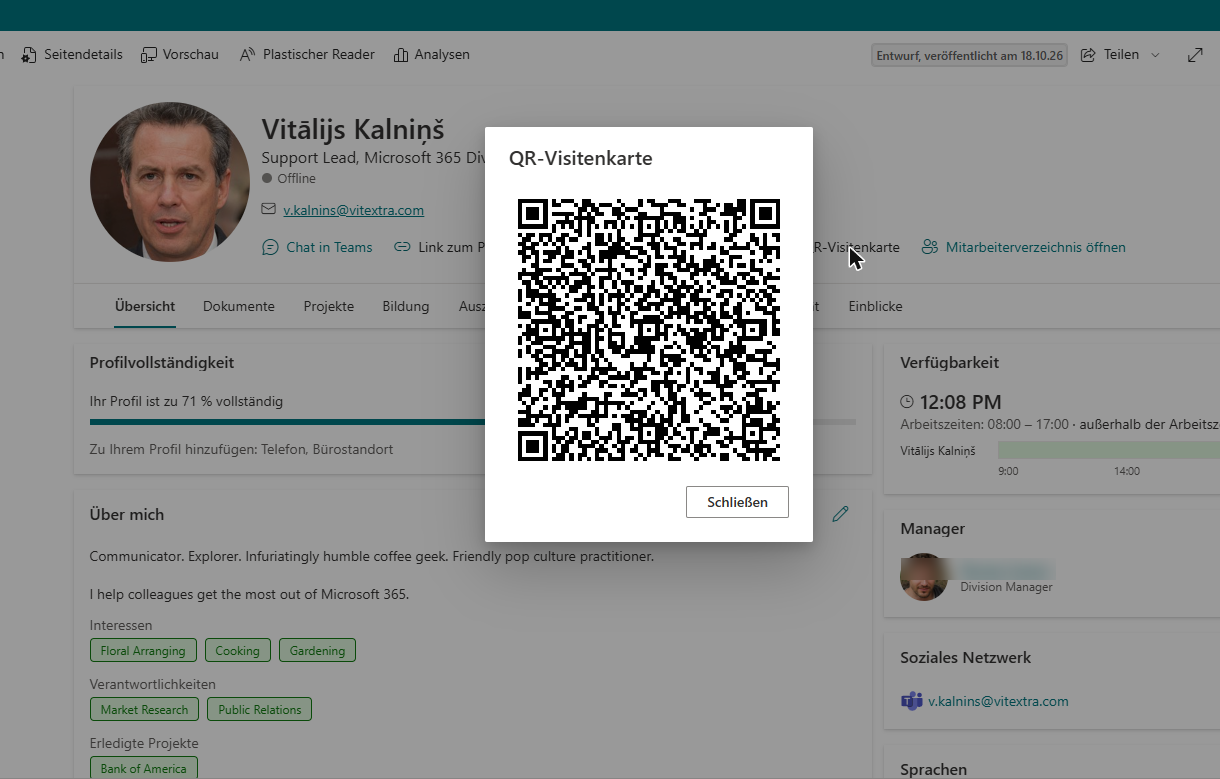Click the QR code image
Viewport: 1220px width, 779px height.
click(649, 330)
